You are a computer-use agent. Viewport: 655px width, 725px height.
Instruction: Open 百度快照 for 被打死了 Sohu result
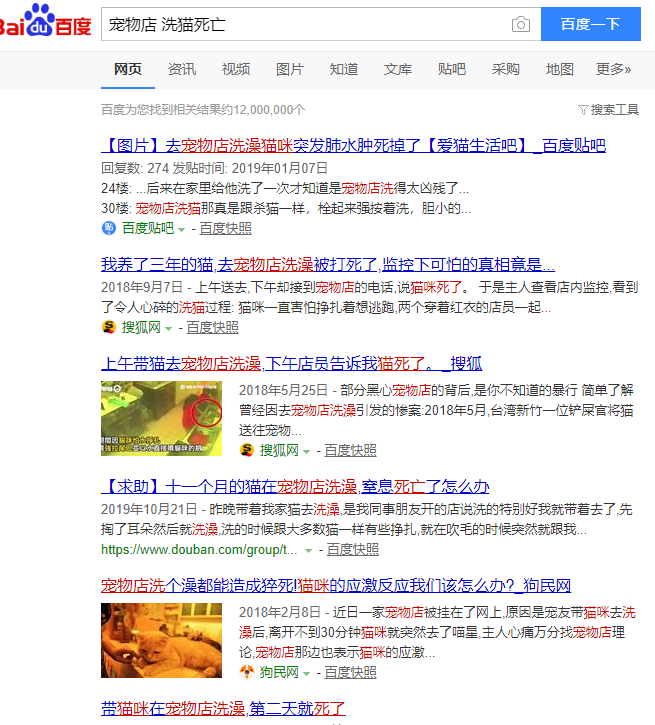point(213,327)
